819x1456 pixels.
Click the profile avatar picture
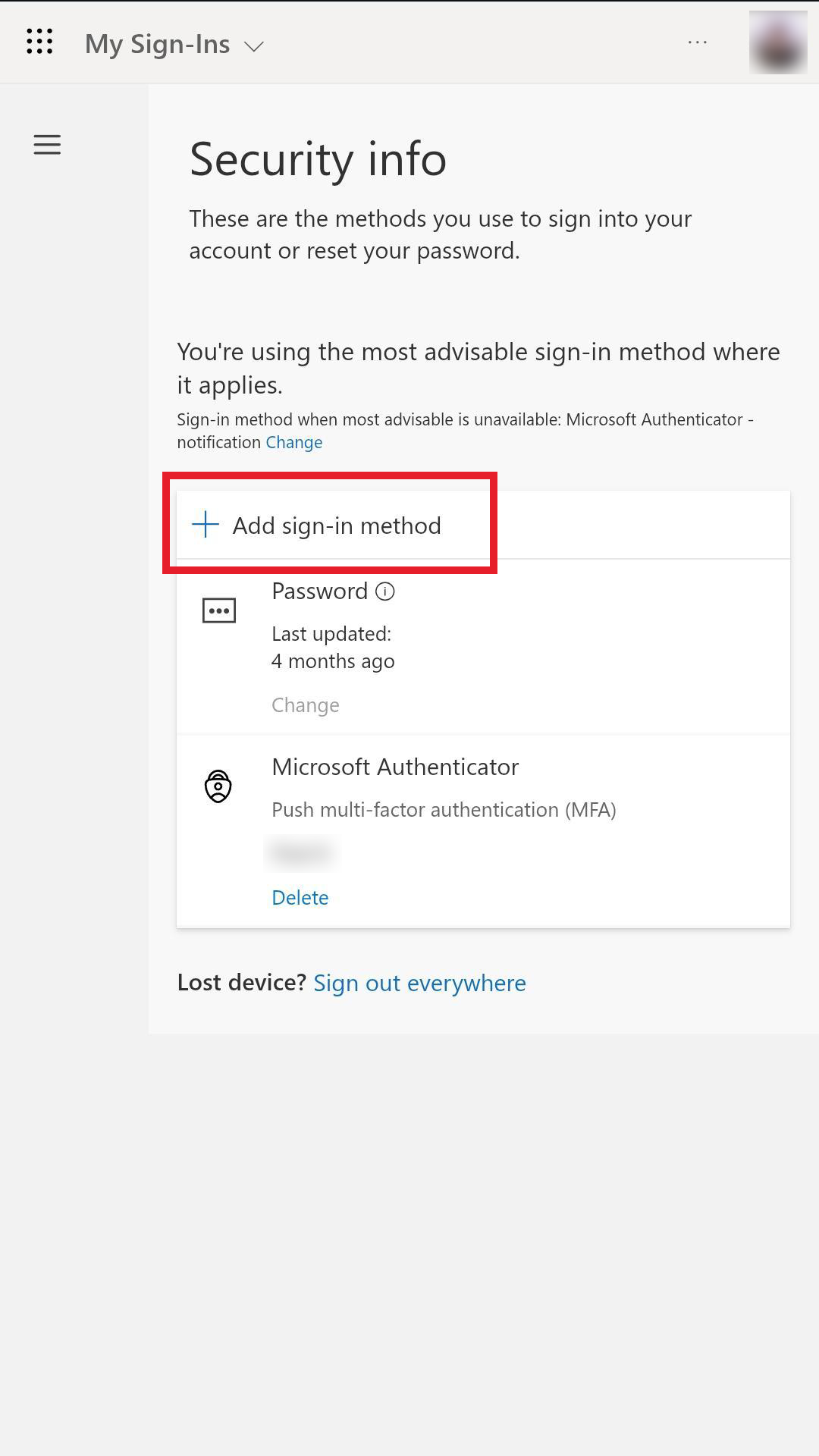[x=777, y=42]
